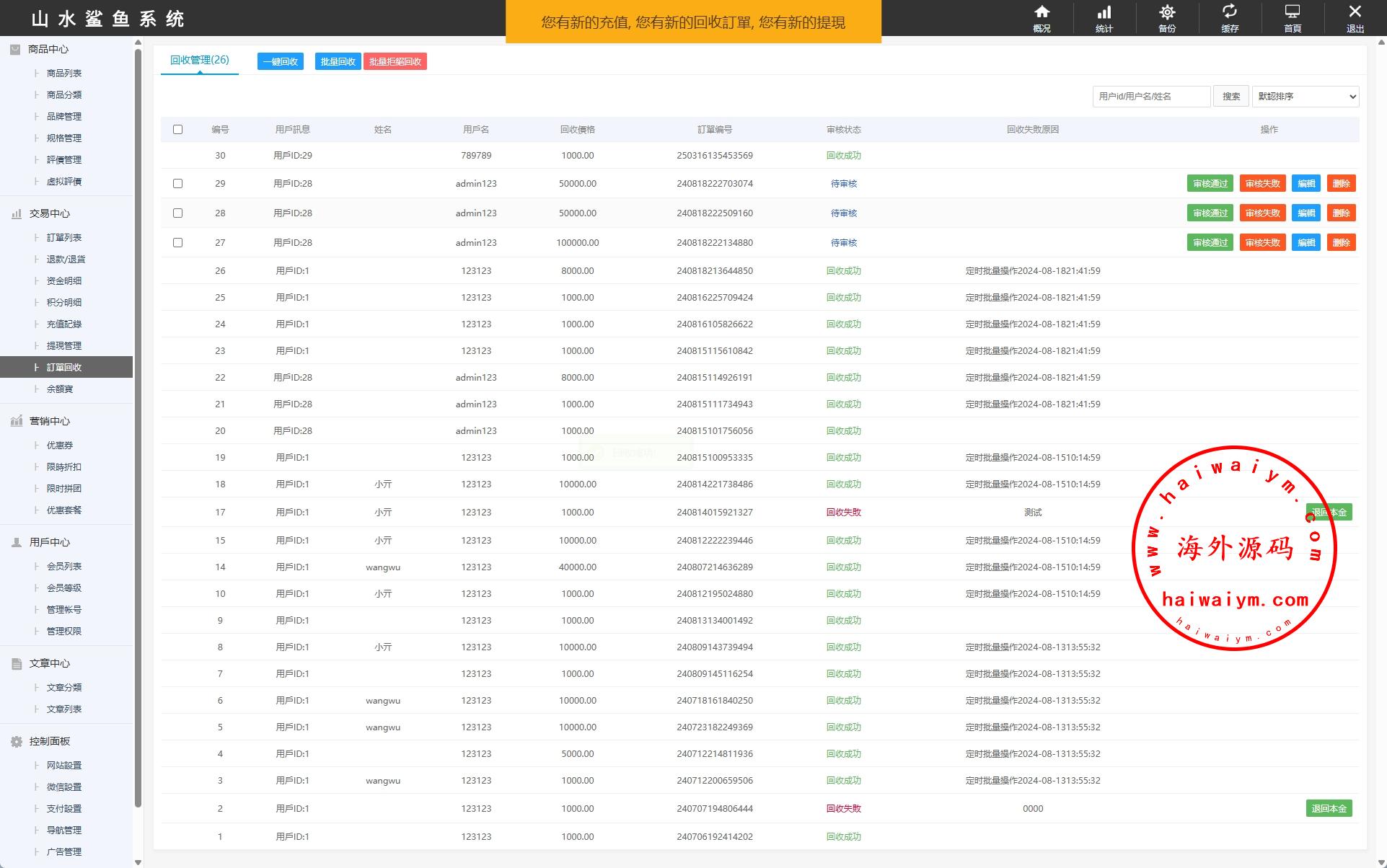This screenshot has width=1387, height=868.
Task: Open the 首頁 monitor icon
Action: pyautogui.click(x=1293, y=12)
